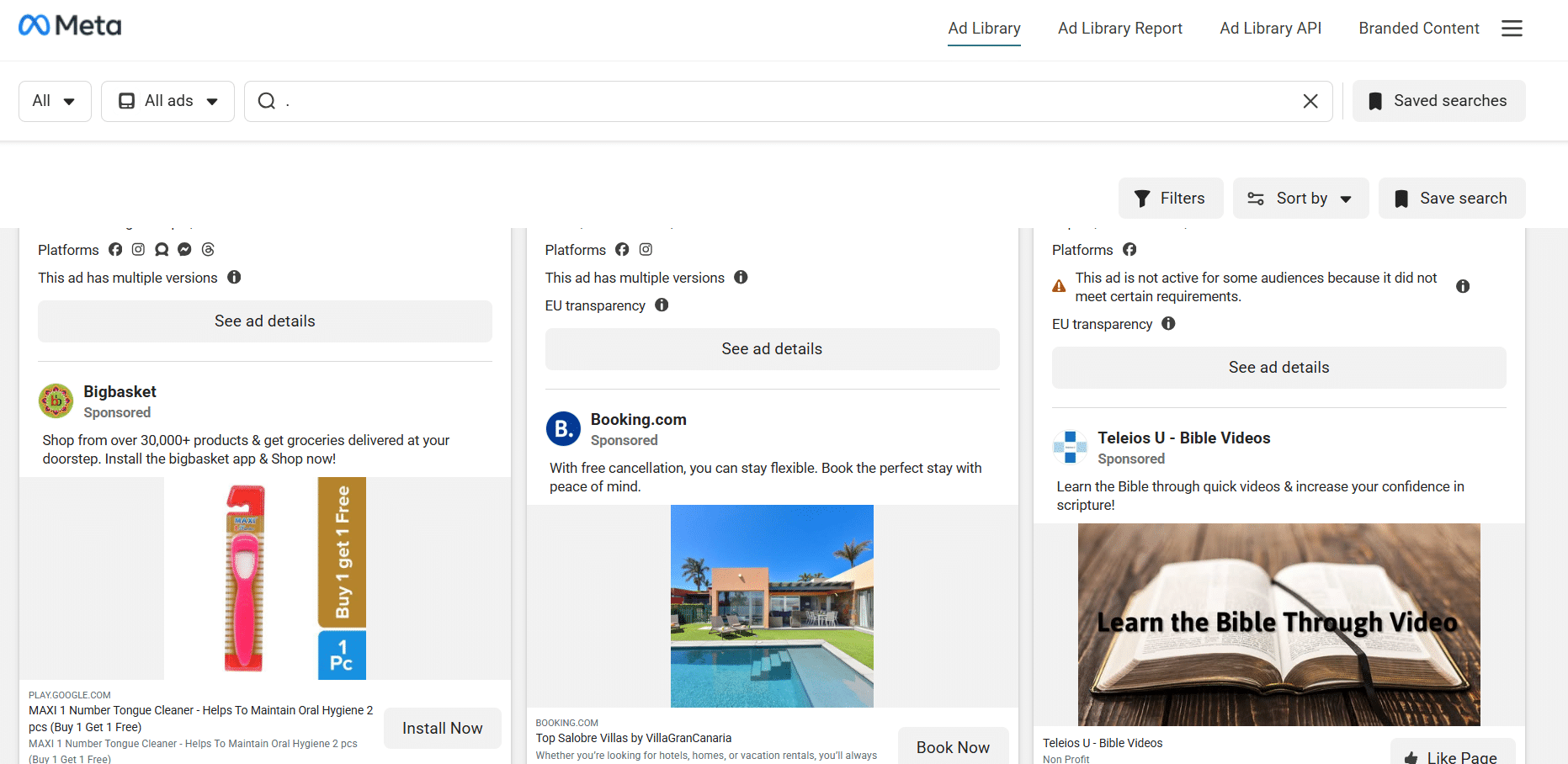This screenshot has width=1568, height=764.
Task: Click Book Now on Booking.com ad
Action: (953, 746)
